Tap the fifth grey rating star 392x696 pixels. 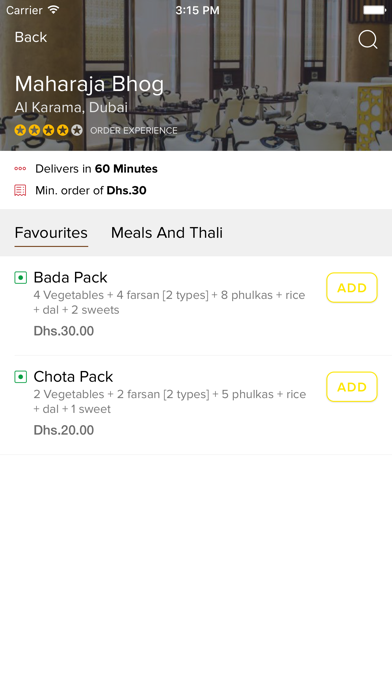click(x=77, y=130)
